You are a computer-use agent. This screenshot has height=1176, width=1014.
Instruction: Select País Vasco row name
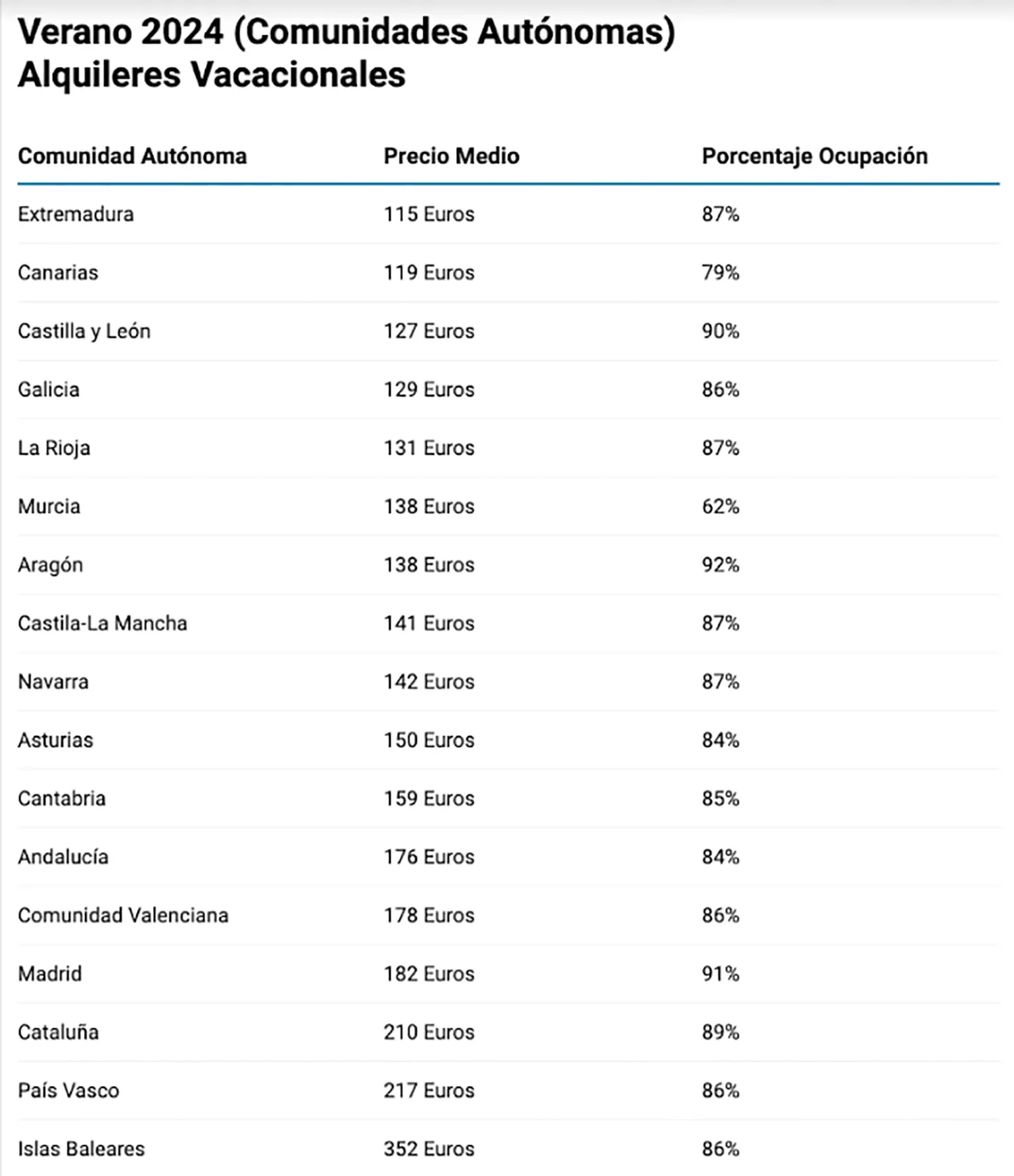click(68, 1091)
